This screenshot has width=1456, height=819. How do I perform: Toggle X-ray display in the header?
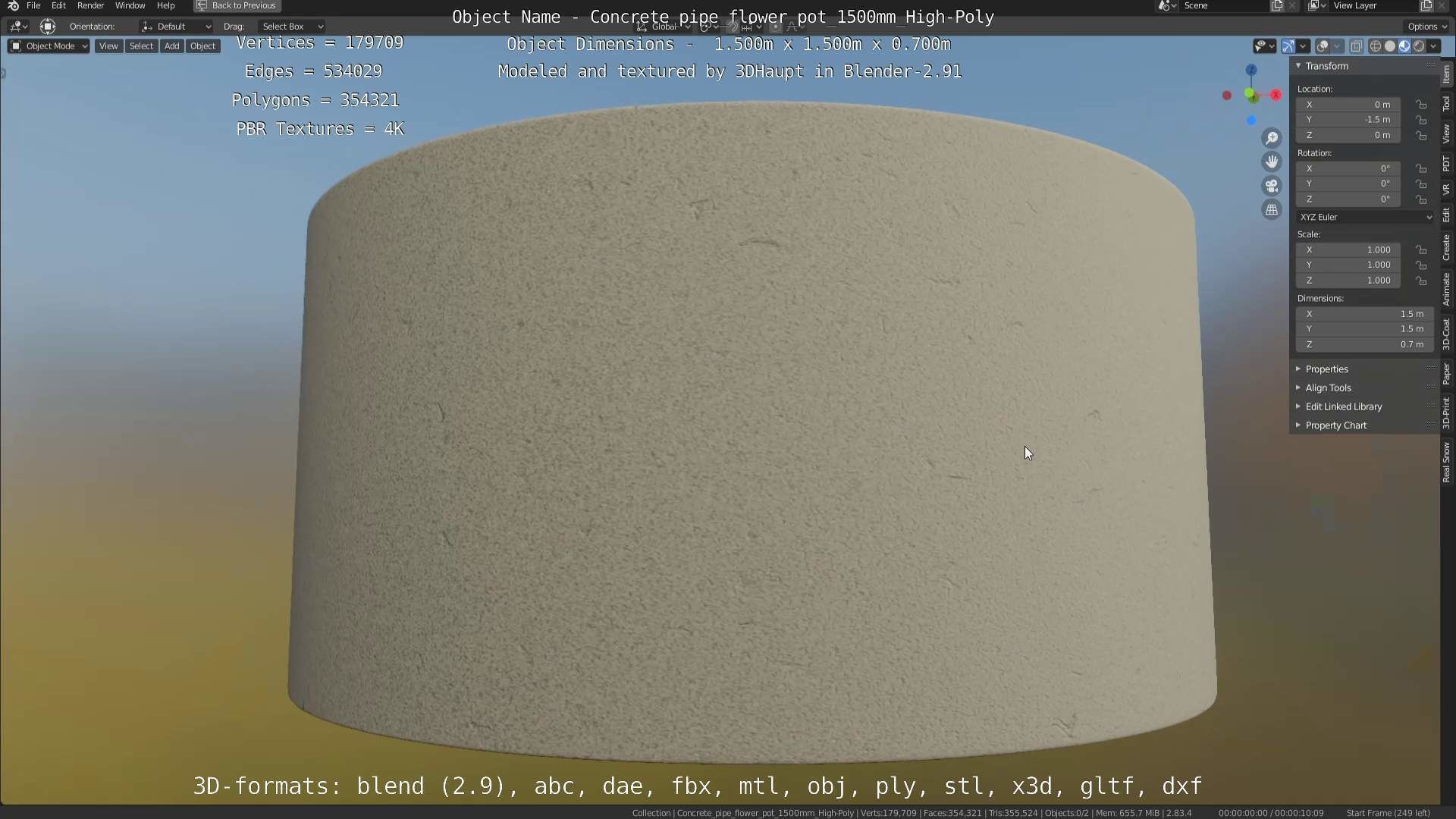point(1357,46)
